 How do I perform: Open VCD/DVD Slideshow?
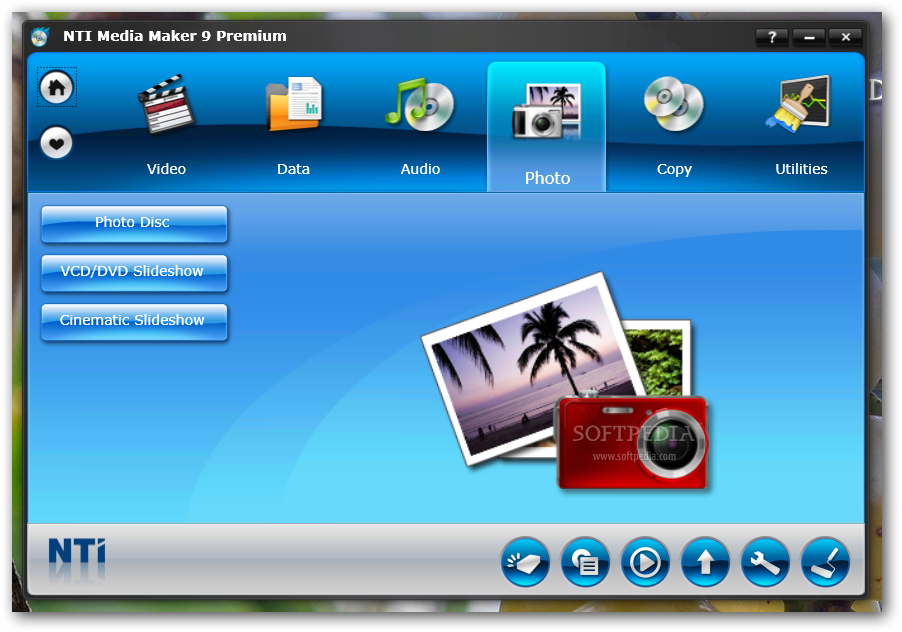(x=135, y=273)
